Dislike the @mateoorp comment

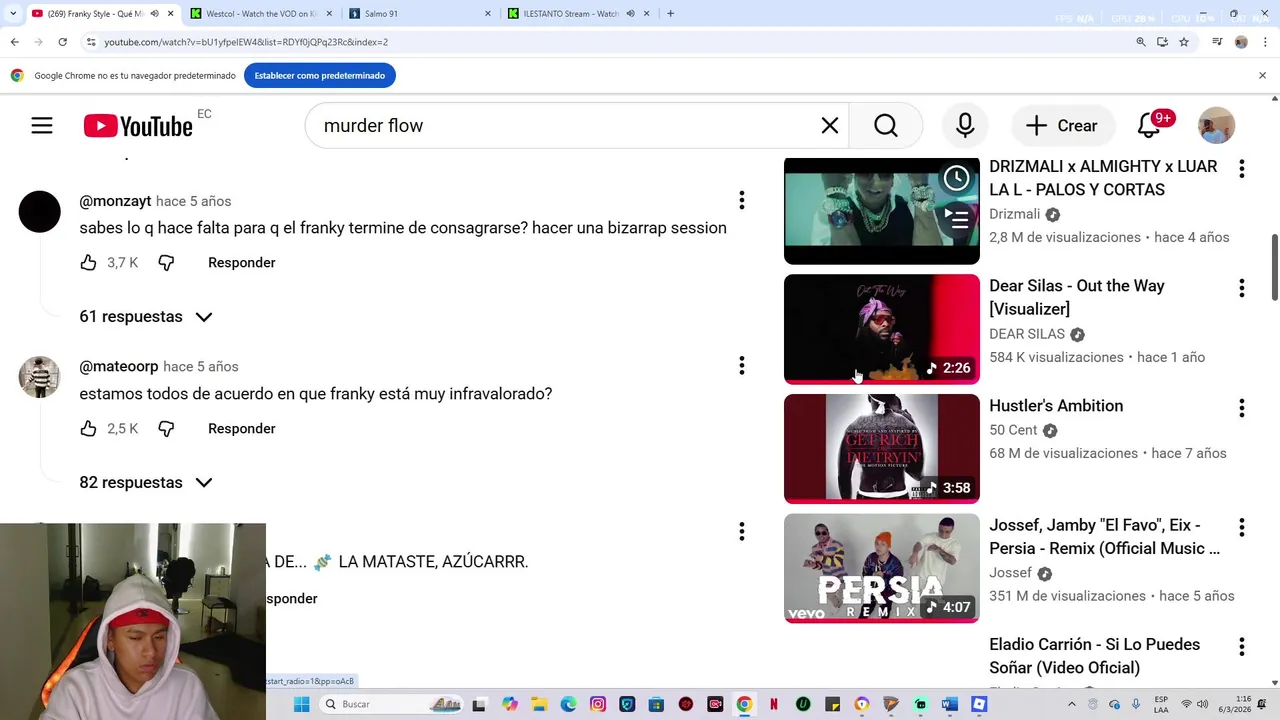[166, 428]
